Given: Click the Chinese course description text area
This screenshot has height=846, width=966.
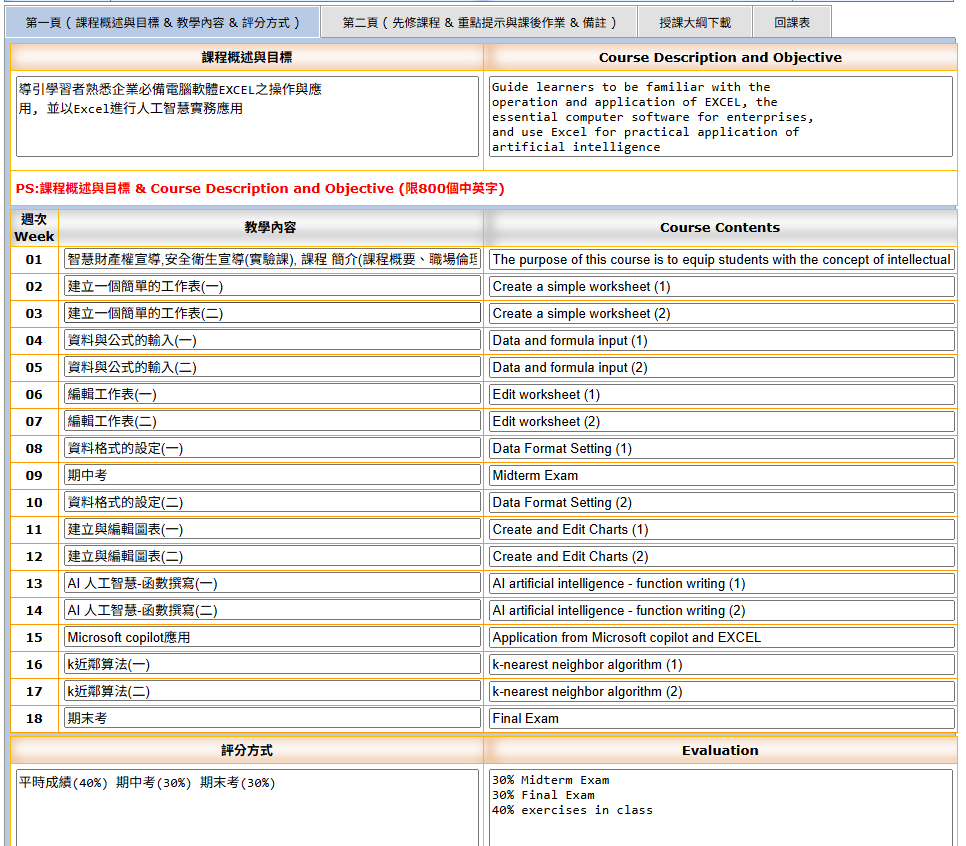Looking at the screenshot, I should coord(247,116).
